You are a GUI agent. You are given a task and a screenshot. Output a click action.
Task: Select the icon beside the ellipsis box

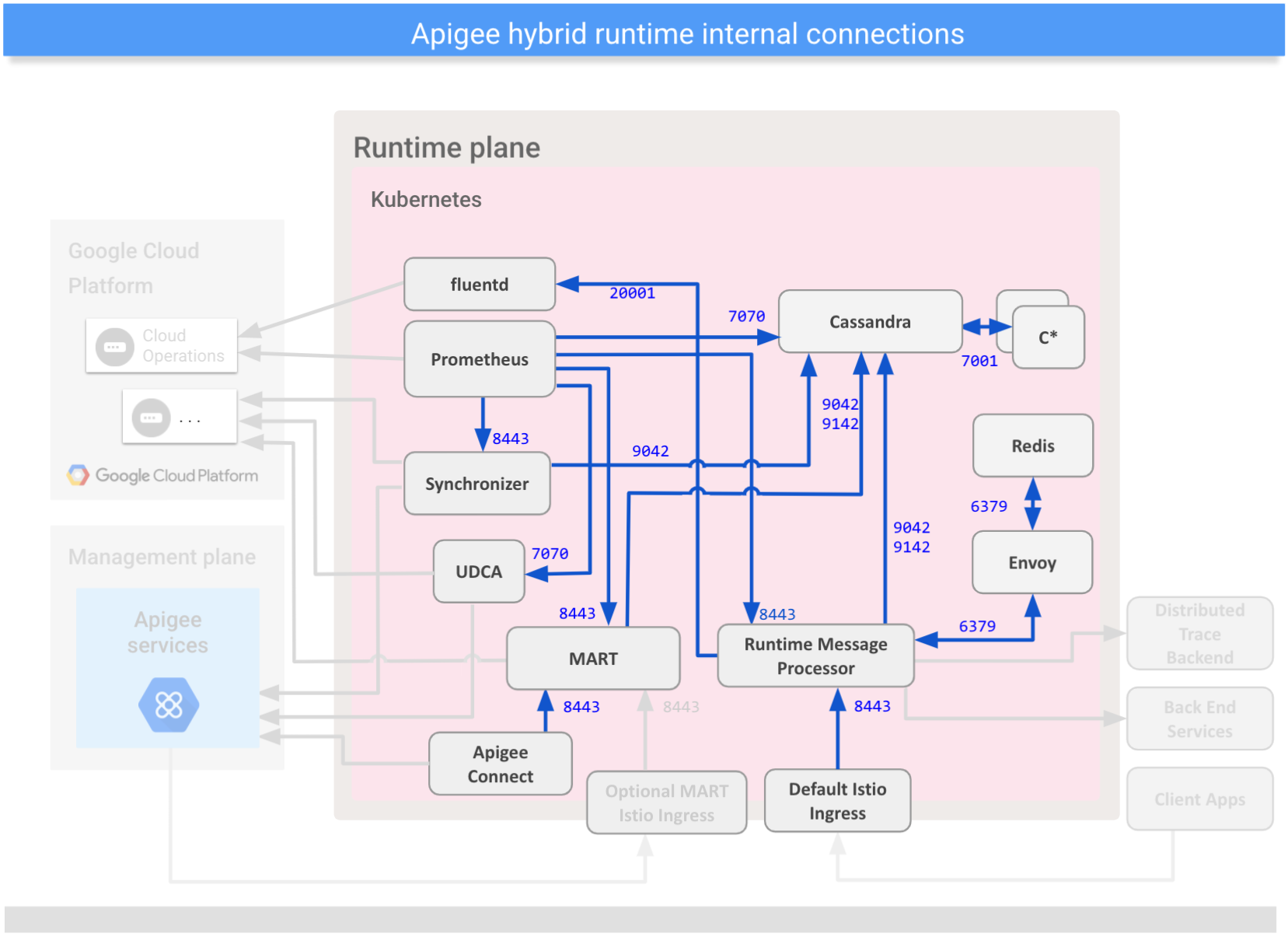pyautogui.click(x=152, y=416)
